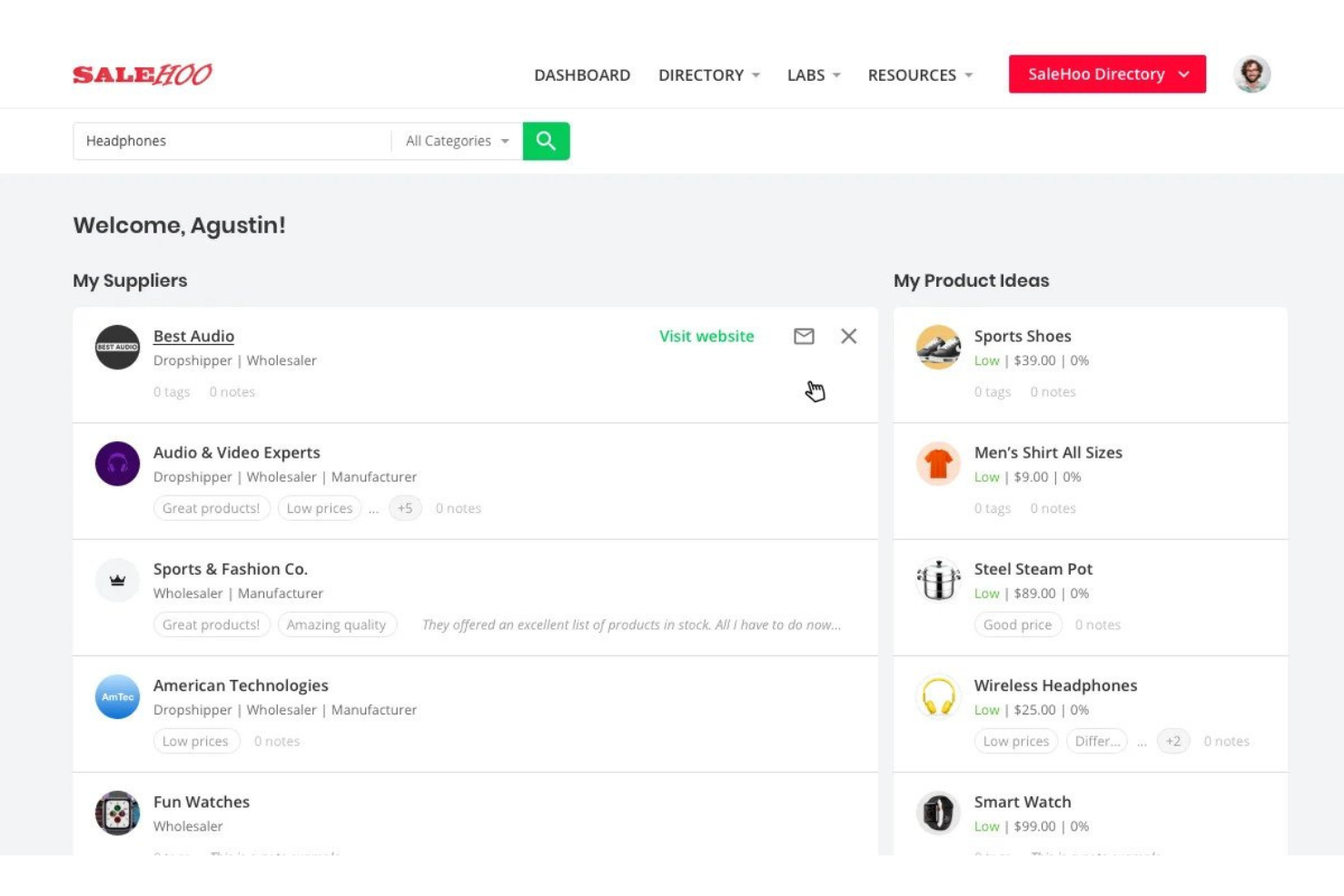Click the American Technologies AmTec logo
The width and height of the screenshot is (1344, 896).
coord(118,696)
